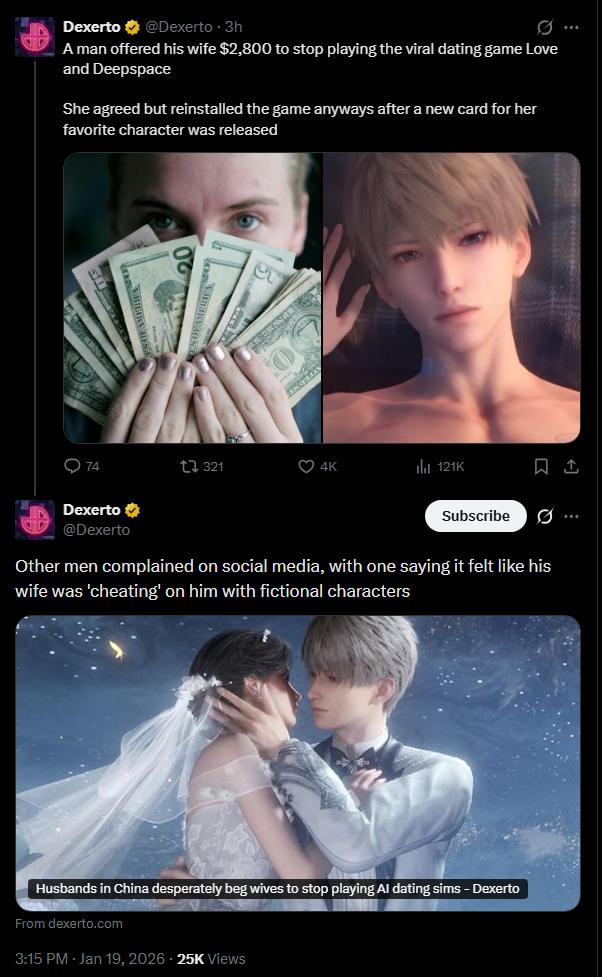Screen dimensions: 602x977
Task: Bookmark the first Dexerto tweet
Action: click(541, 466)
